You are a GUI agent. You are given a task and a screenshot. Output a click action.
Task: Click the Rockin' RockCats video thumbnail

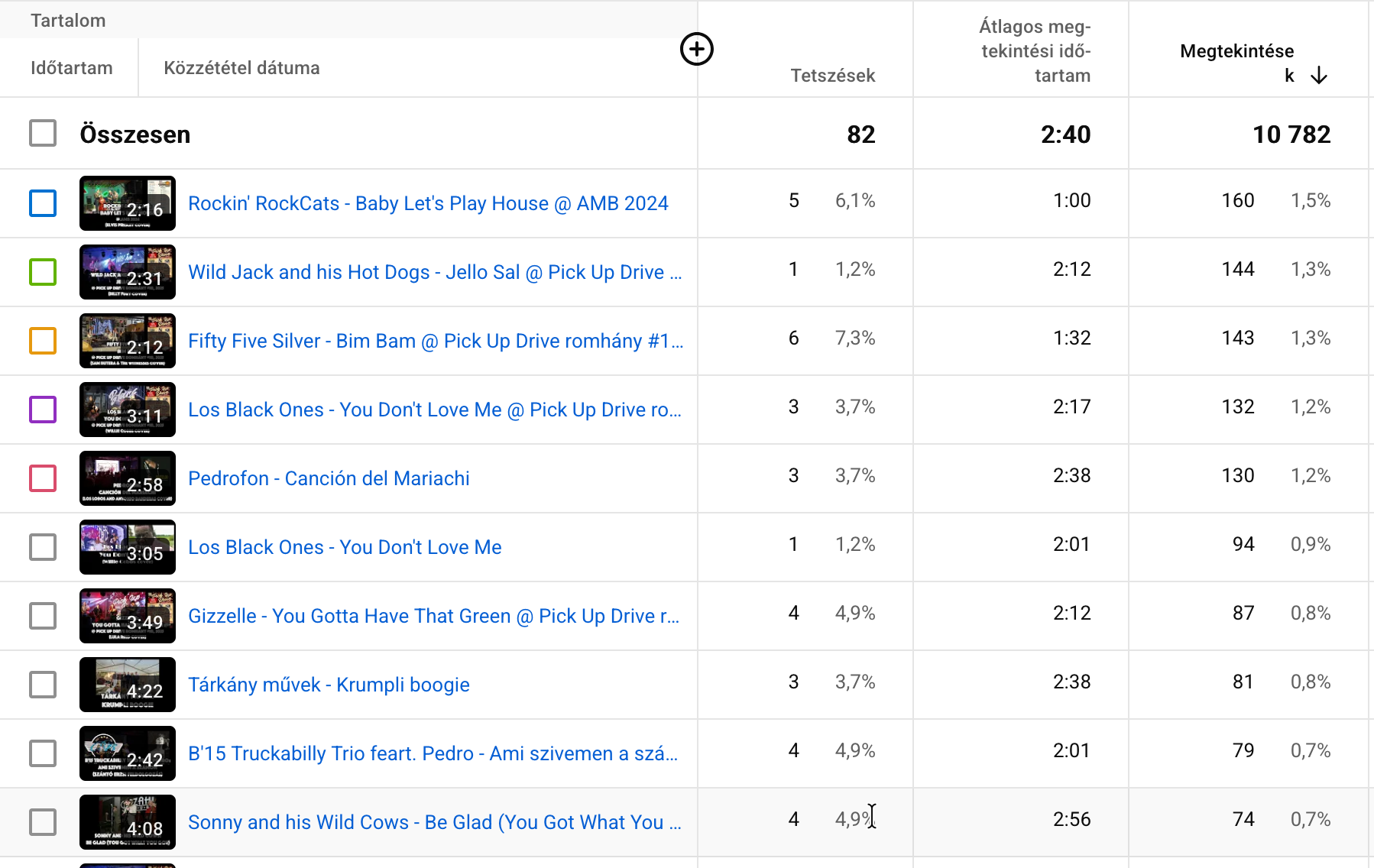pos(128,203)
